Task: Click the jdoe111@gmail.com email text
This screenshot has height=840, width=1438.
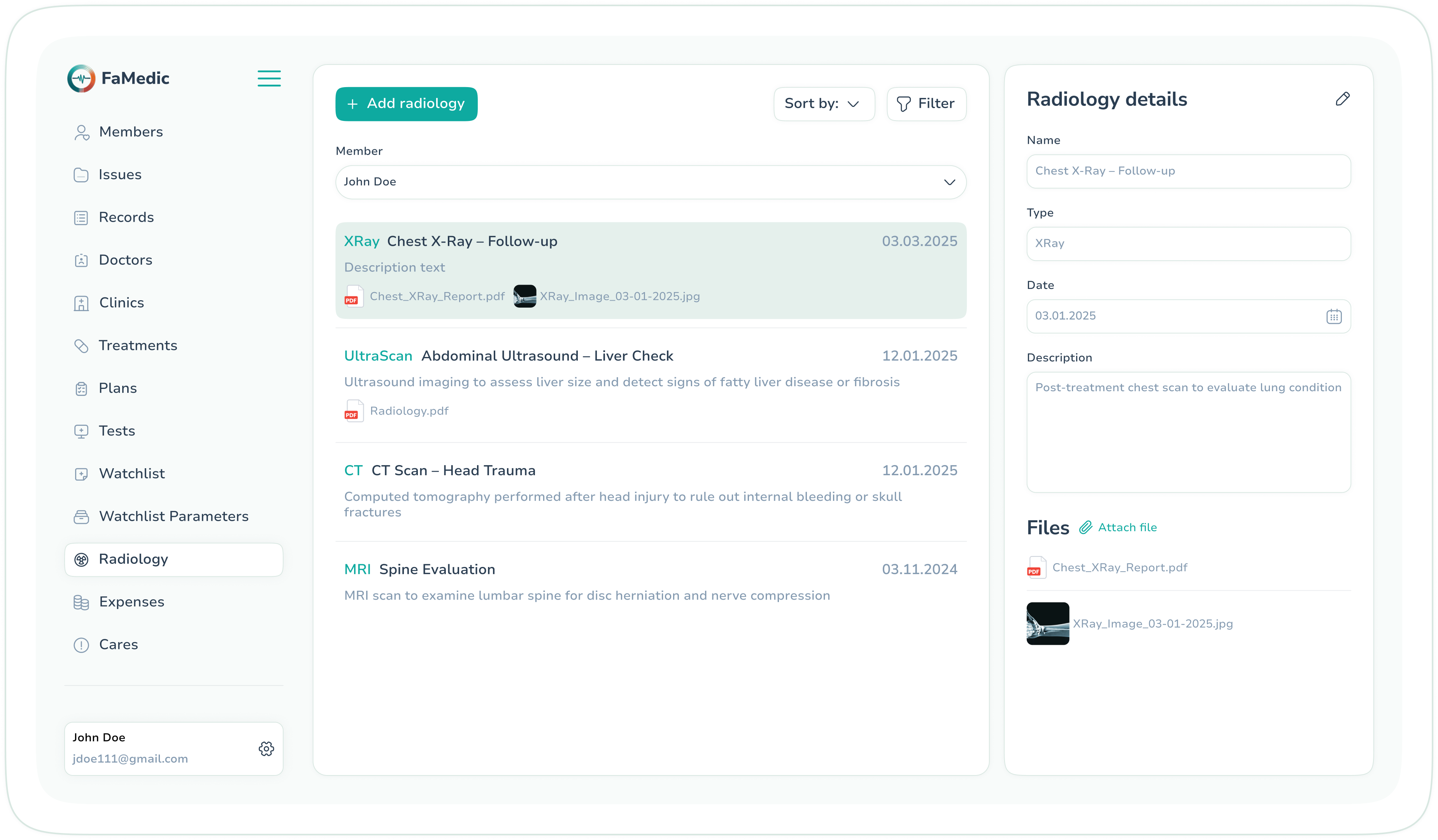Action: (130, 759)
